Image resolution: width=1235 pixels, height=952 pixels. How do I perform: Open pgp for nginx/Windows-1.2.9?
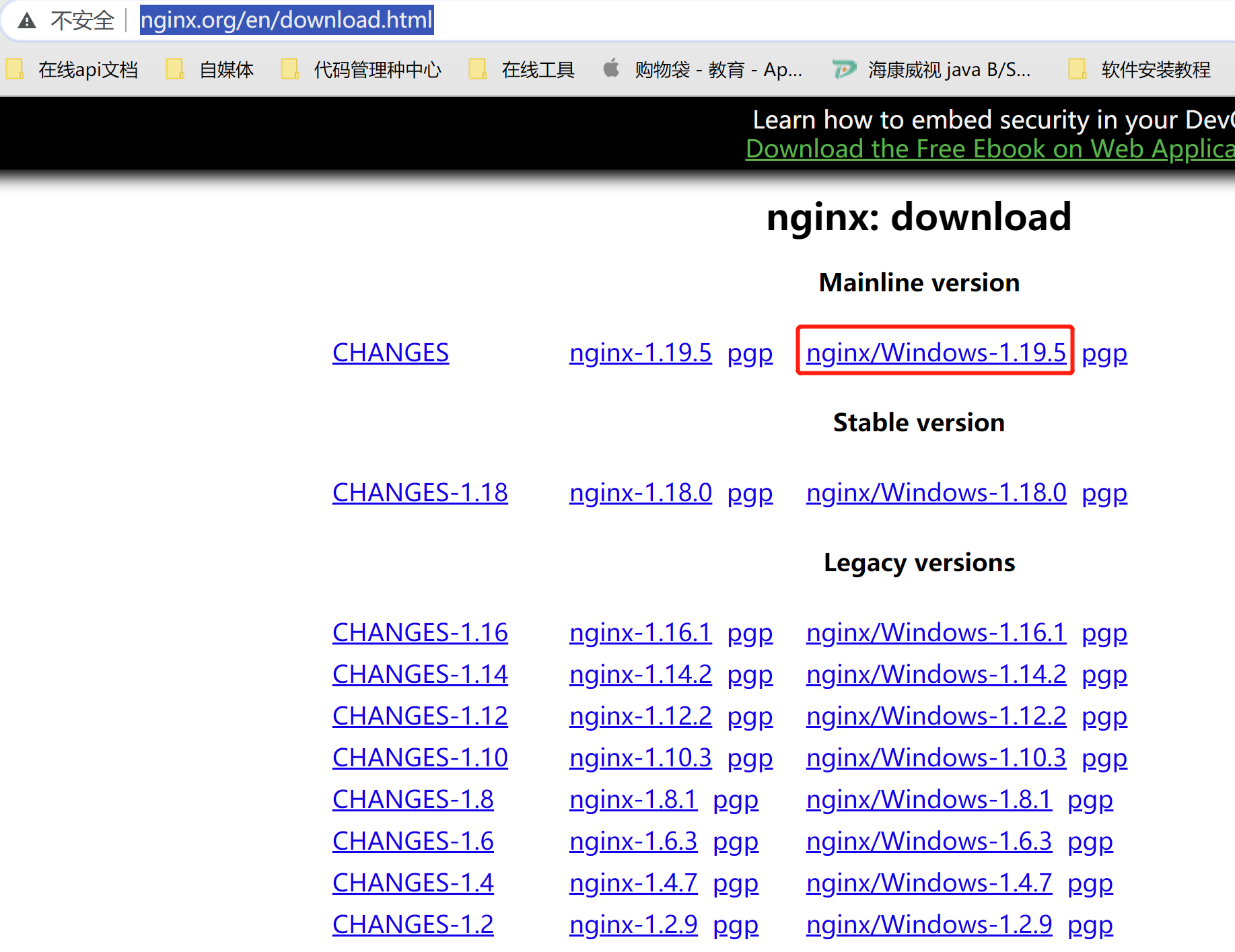pos(1090,926)
